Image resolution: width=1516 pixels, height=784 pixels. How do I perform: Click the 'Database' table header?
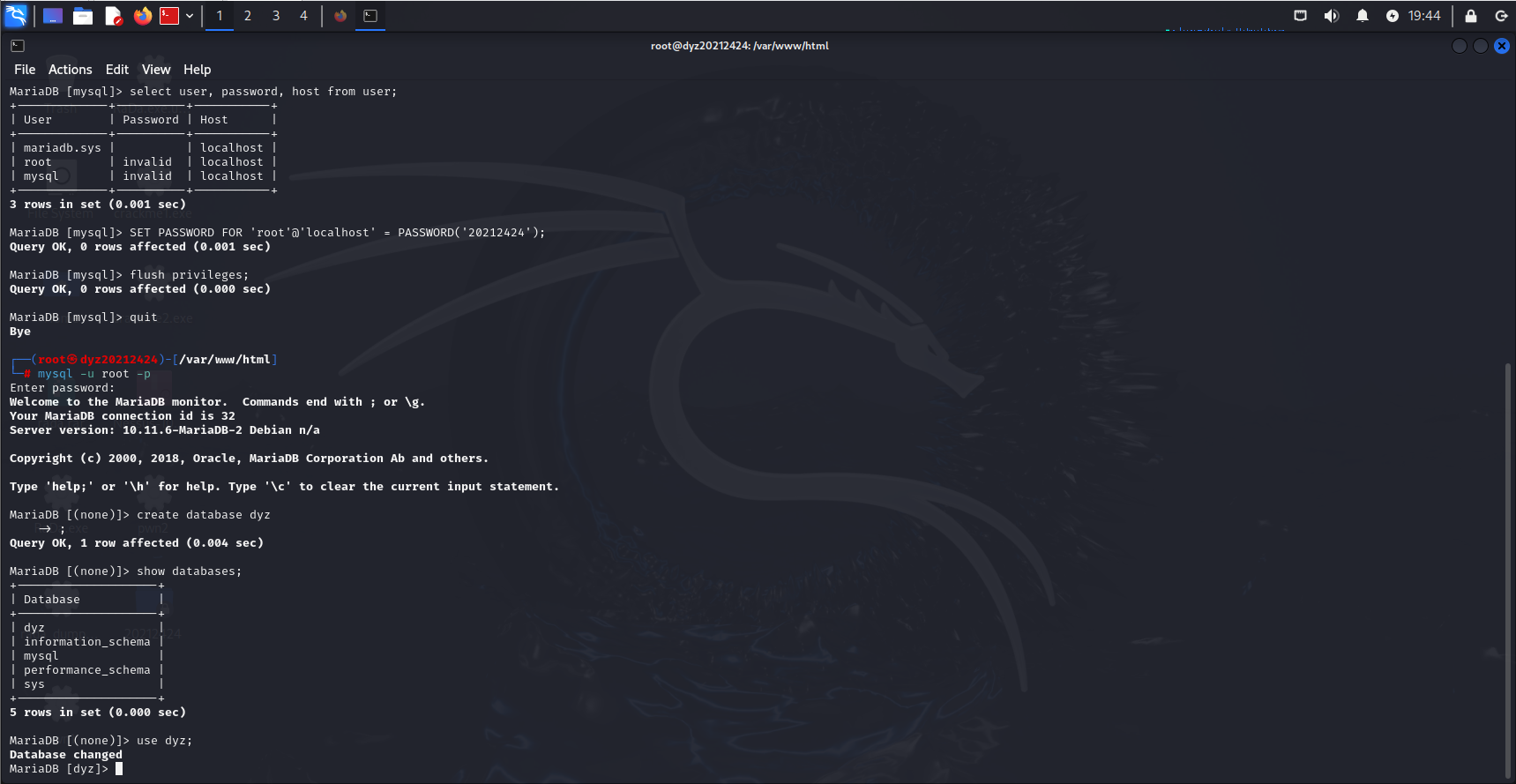click(52, 600)
